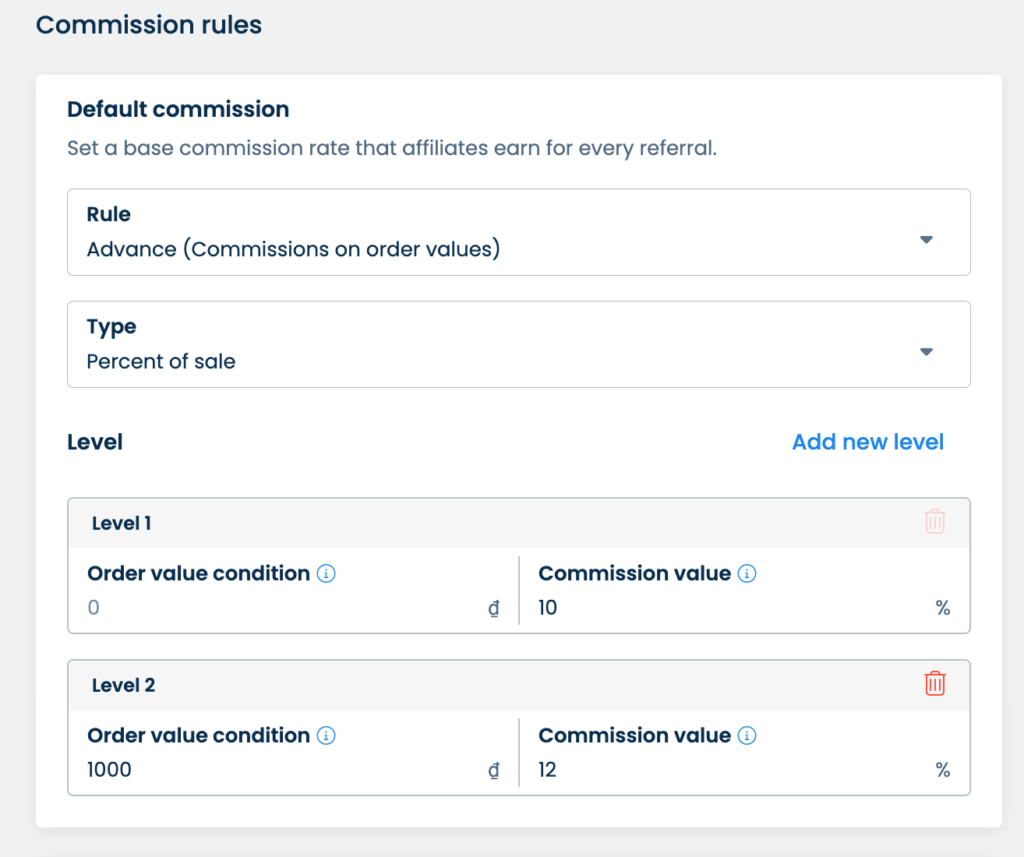This screenshot has height=857, width=1024.
Task: Click the 'Percent of sale' type value
Action: (x=161, y=362)
